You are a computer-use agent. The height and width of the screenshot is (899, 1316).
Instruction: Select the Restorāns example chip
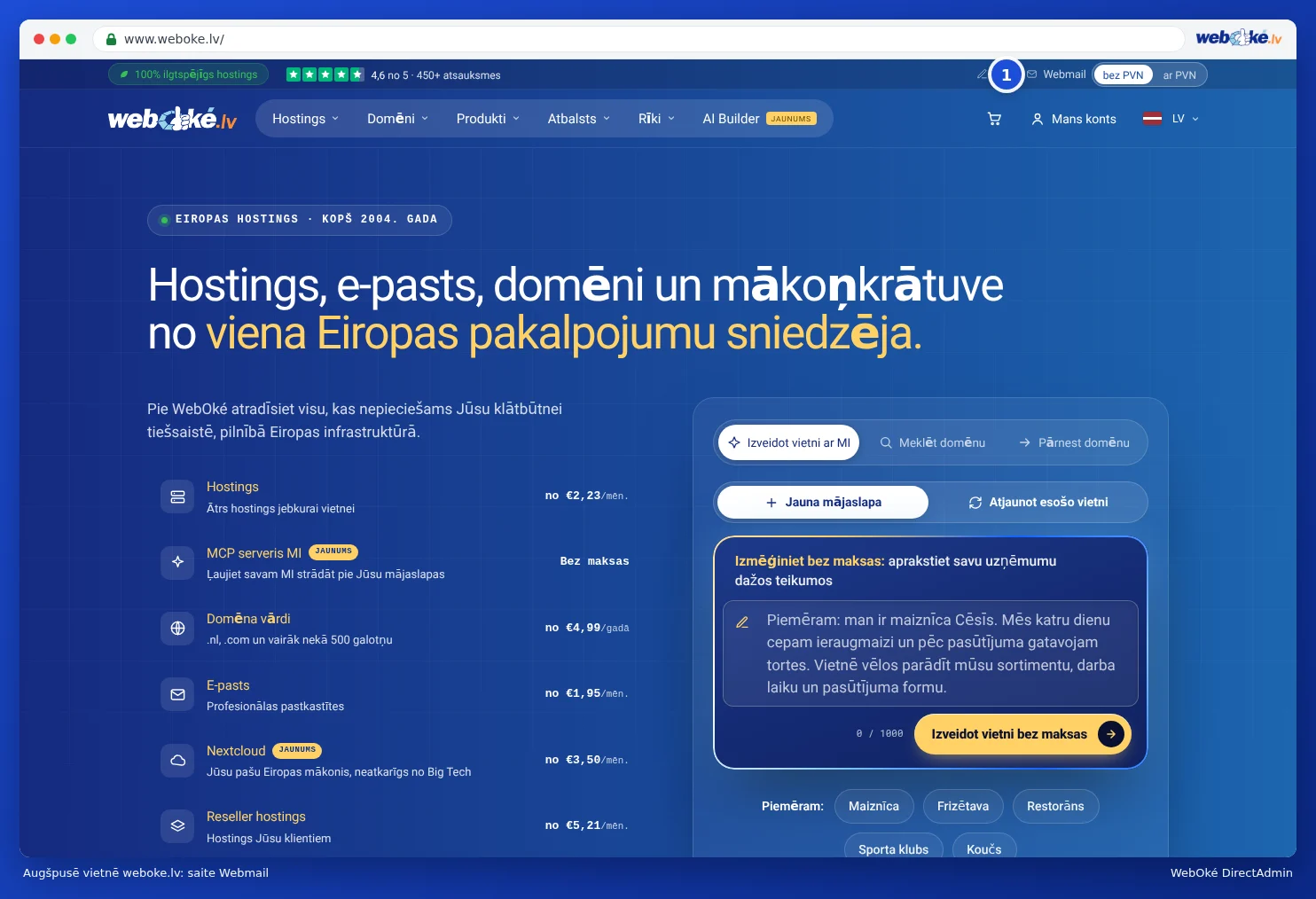(x=1055, y=806)
